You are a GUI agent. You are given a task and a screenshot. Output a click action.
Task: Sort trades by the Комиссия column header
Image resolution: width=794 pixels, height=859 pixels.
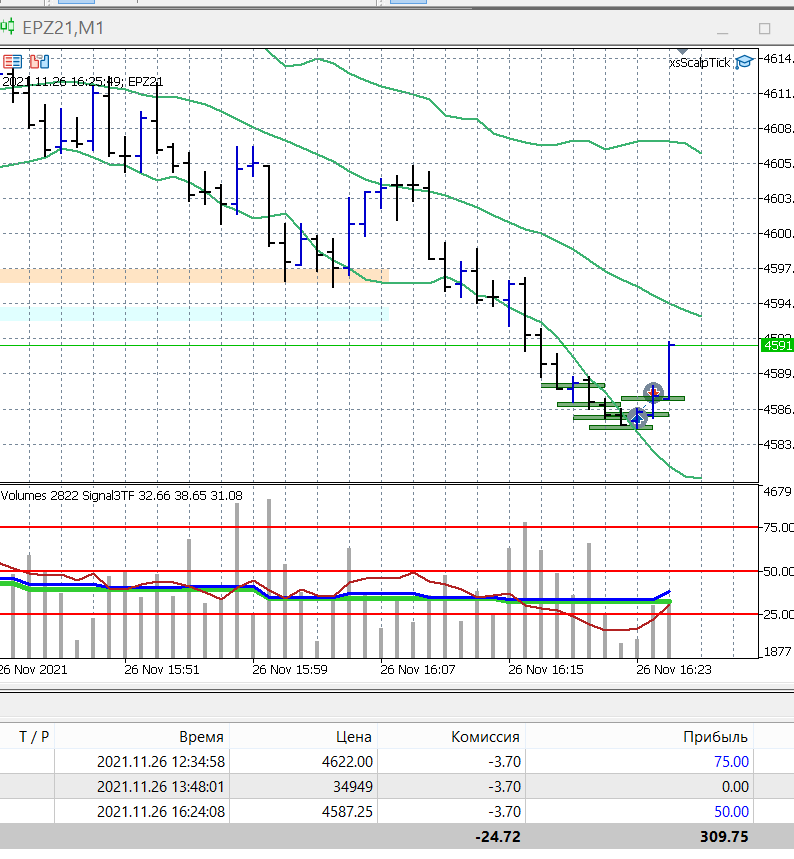[485, 737]
